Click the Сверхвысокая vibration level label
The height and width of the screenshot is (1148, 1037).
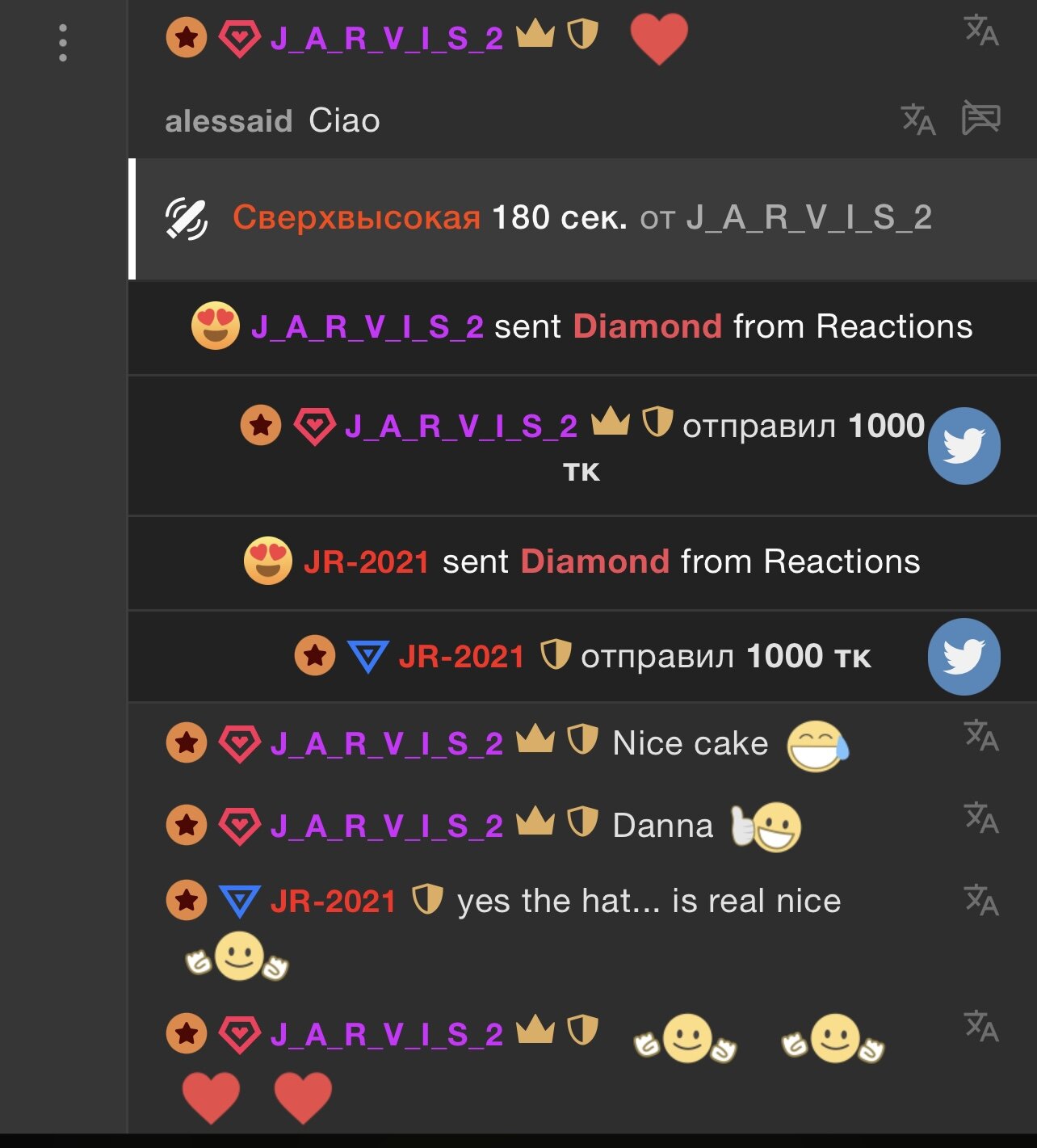coord(357,218)
